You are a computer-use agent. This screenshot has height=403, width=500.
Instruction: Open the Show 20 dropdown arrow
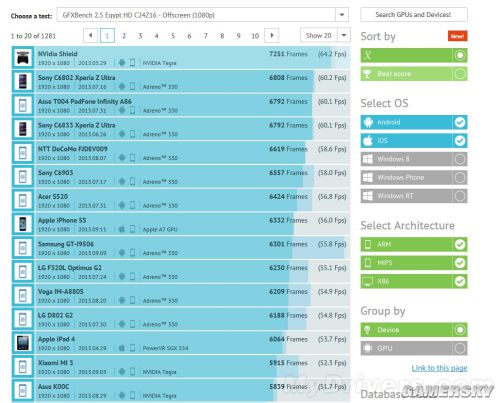[344, 35]
